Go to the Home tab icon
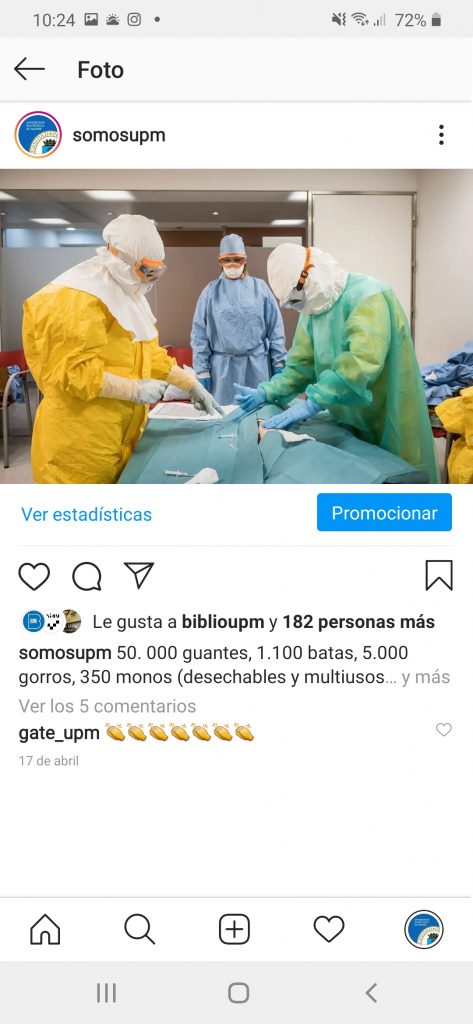473x1024 pixels. (x=45, y=929)
